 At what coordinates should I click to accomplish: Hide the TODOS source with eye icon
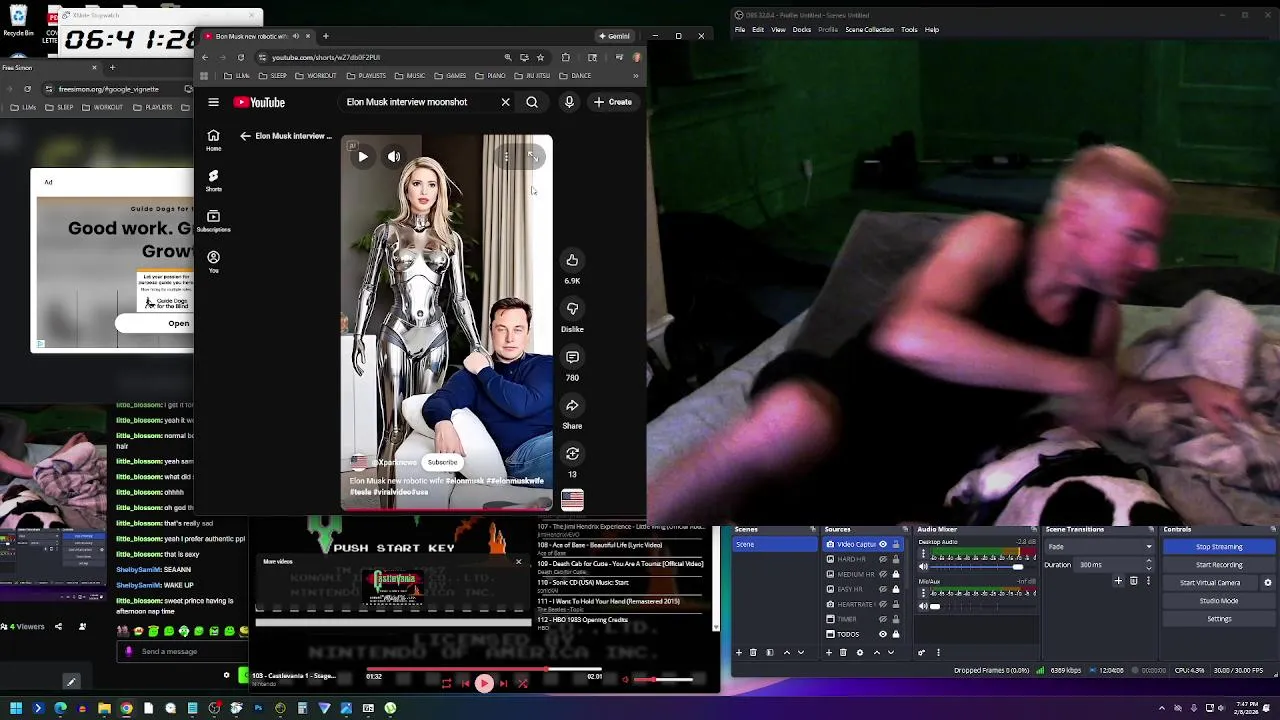pos(883,634)
